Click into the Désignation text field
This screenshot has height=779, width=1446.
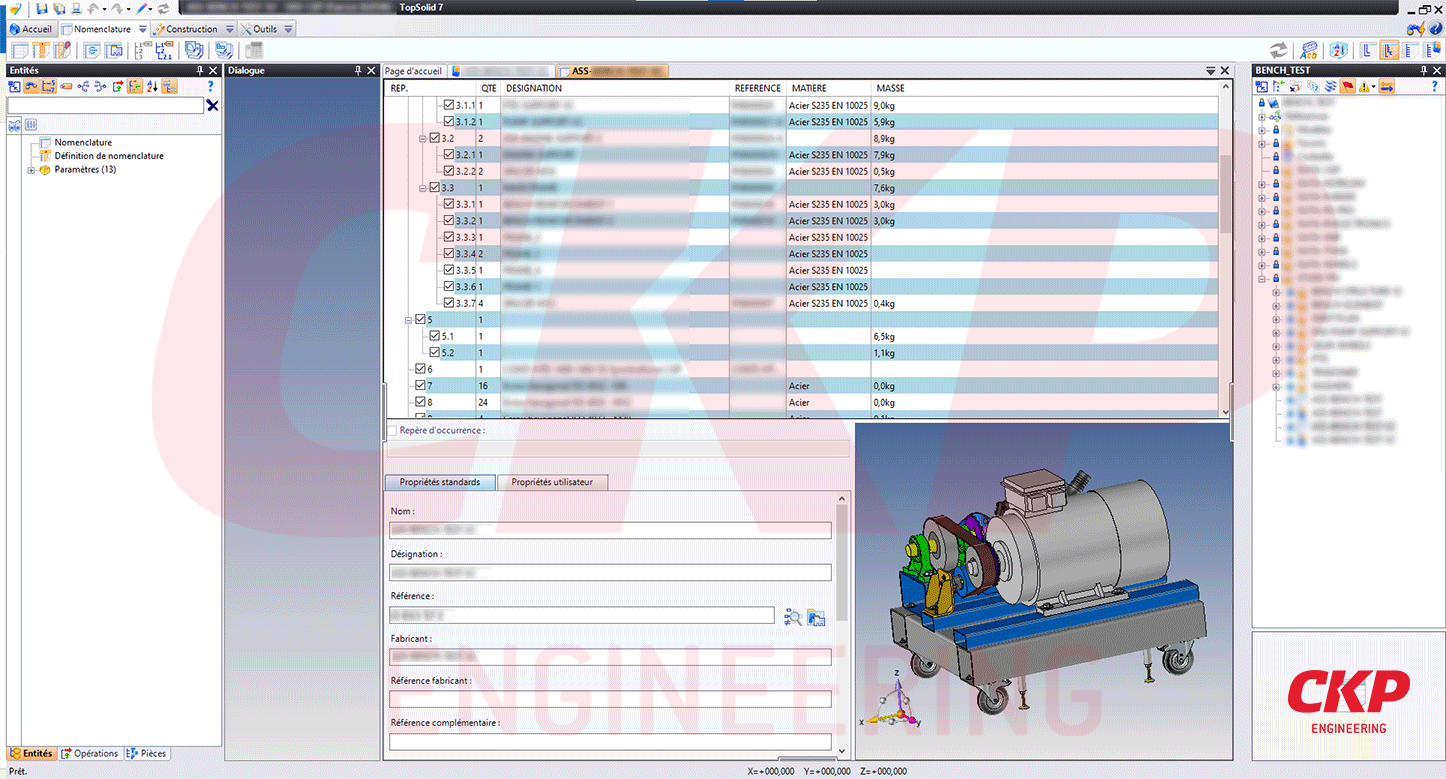tap(610, 573)
